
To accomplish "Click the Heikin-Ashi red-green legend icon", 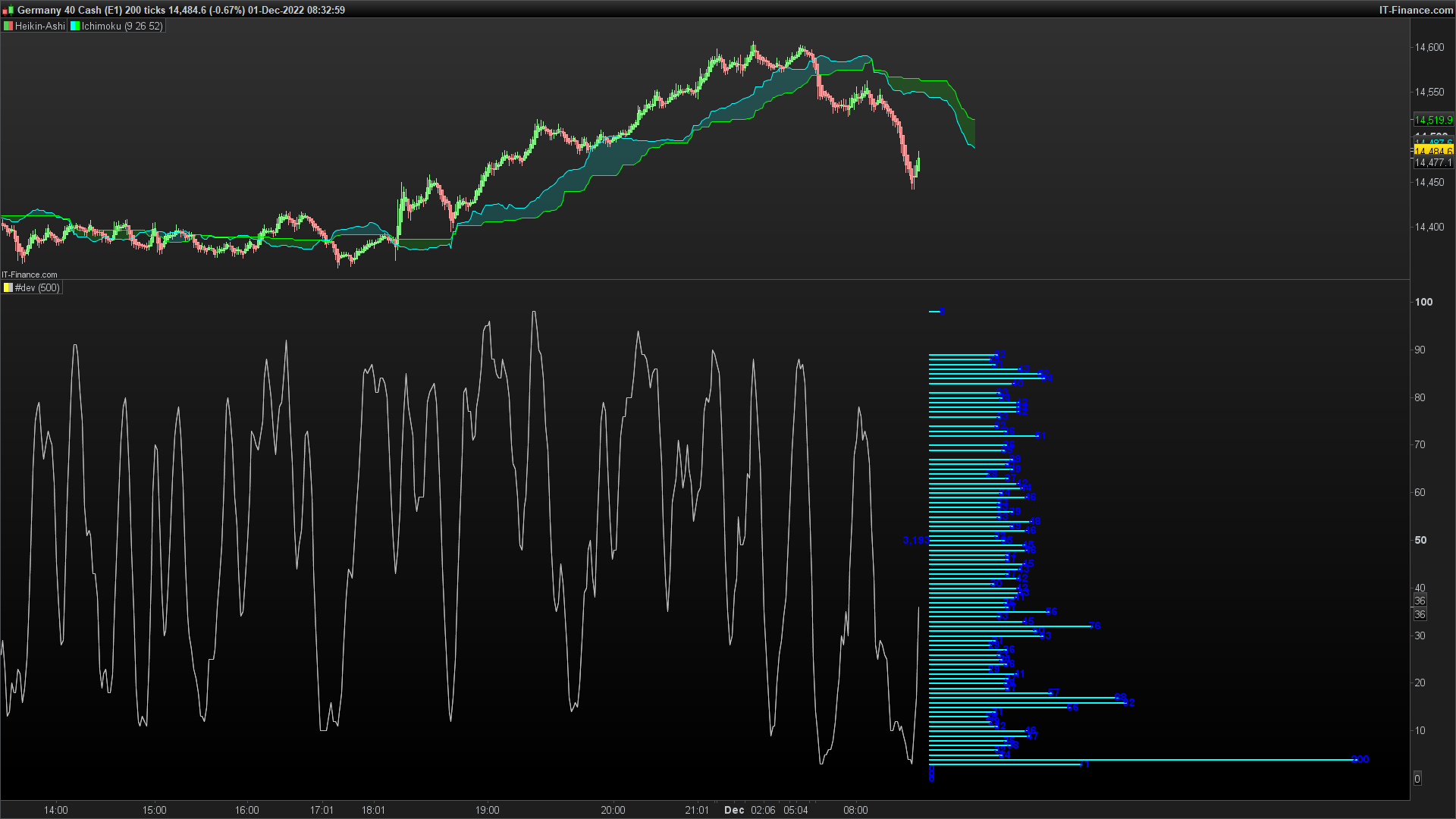I will [8, 26].
